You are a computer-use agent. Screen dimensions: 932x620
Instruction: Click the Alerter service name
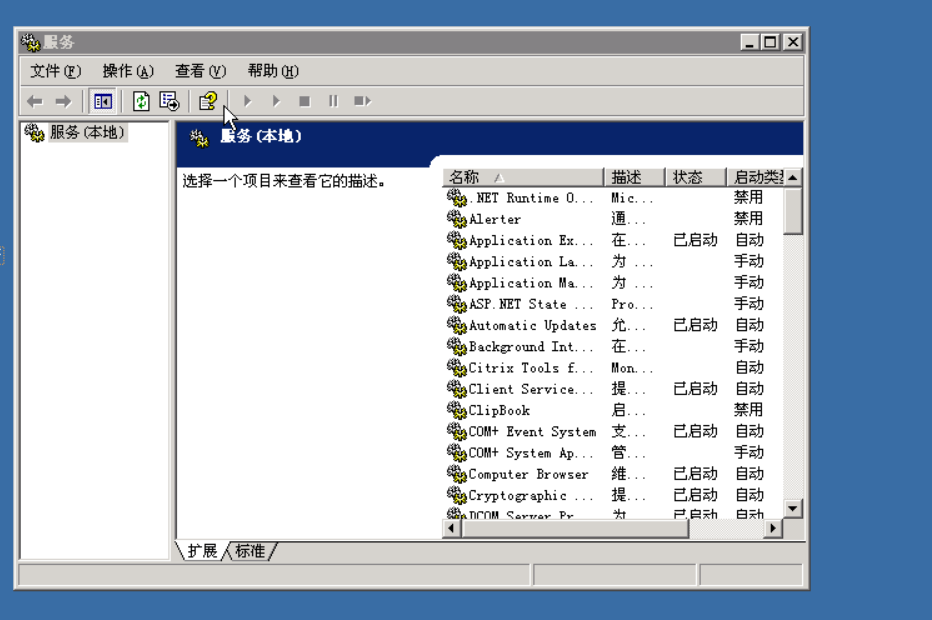(495, 219)
